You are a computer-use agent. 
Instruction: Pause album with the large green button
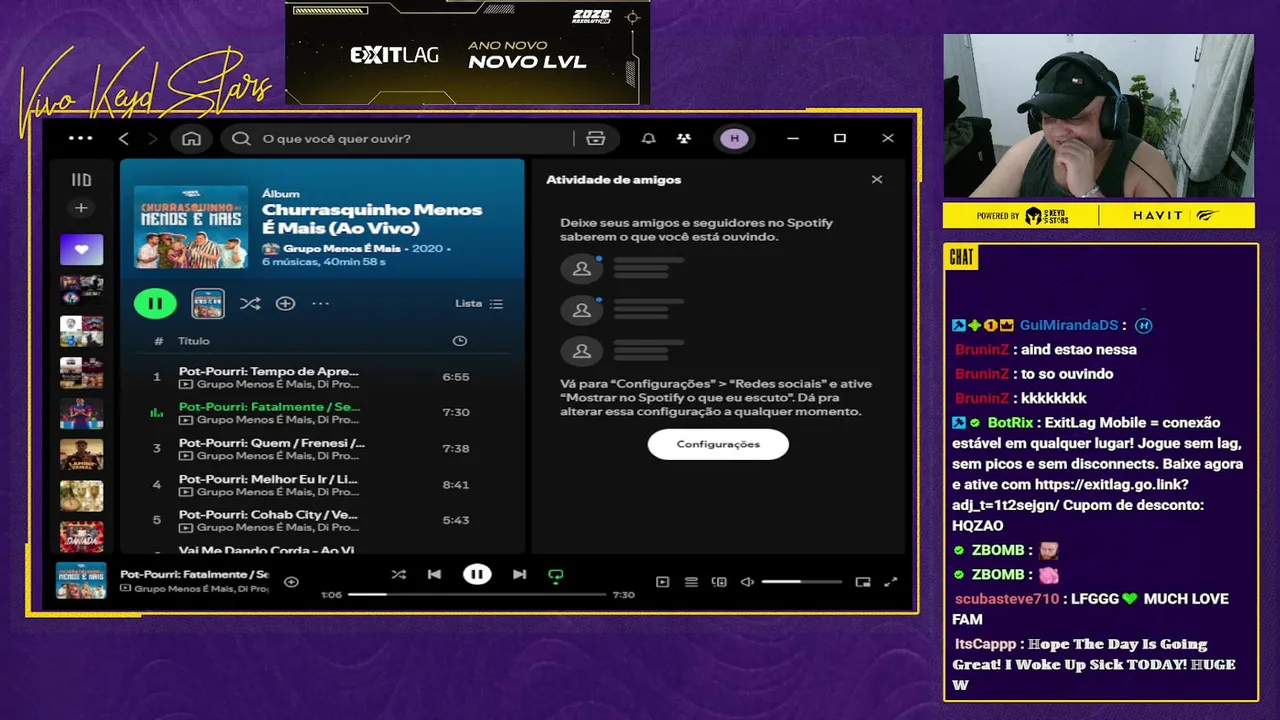point(155,303)
